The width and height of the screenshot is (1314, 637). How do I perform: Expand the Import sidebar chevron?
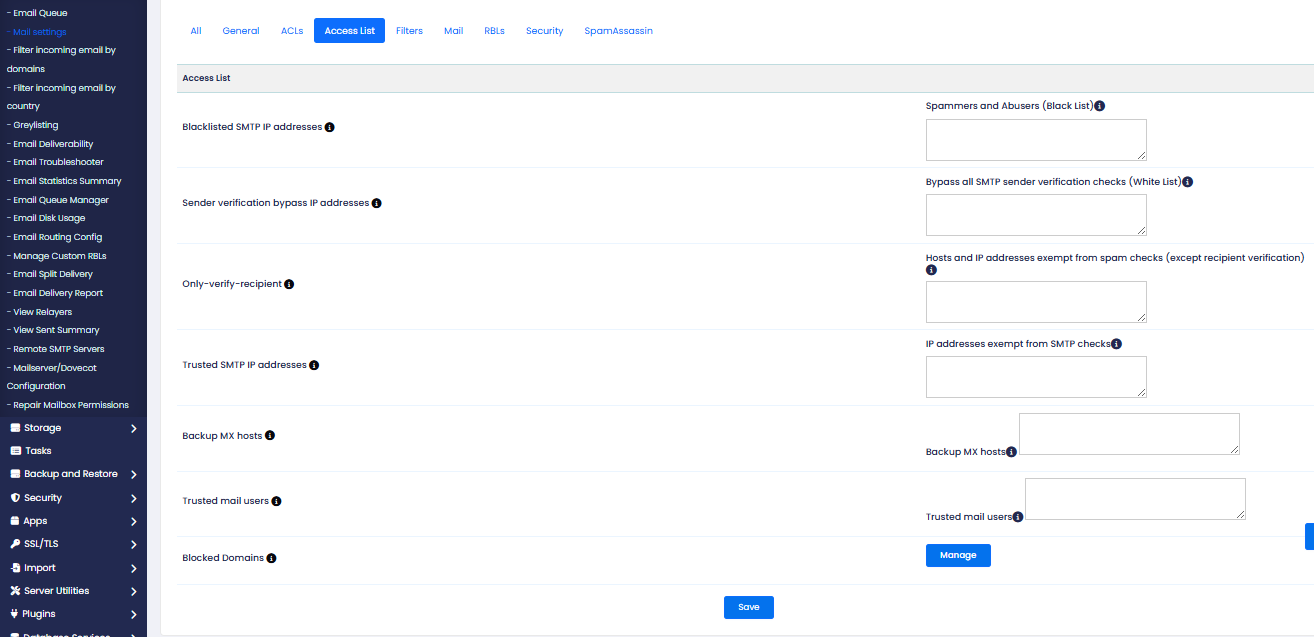click(134, 568)
